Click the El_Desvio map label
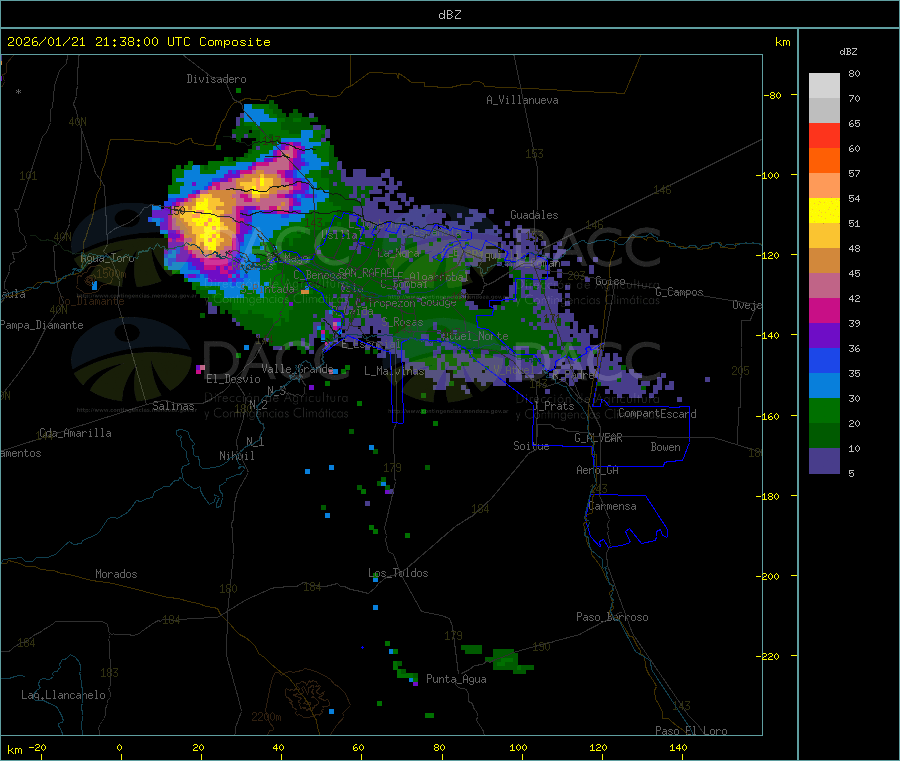Viewport: 900px width, 761px height. coord(233,379)
